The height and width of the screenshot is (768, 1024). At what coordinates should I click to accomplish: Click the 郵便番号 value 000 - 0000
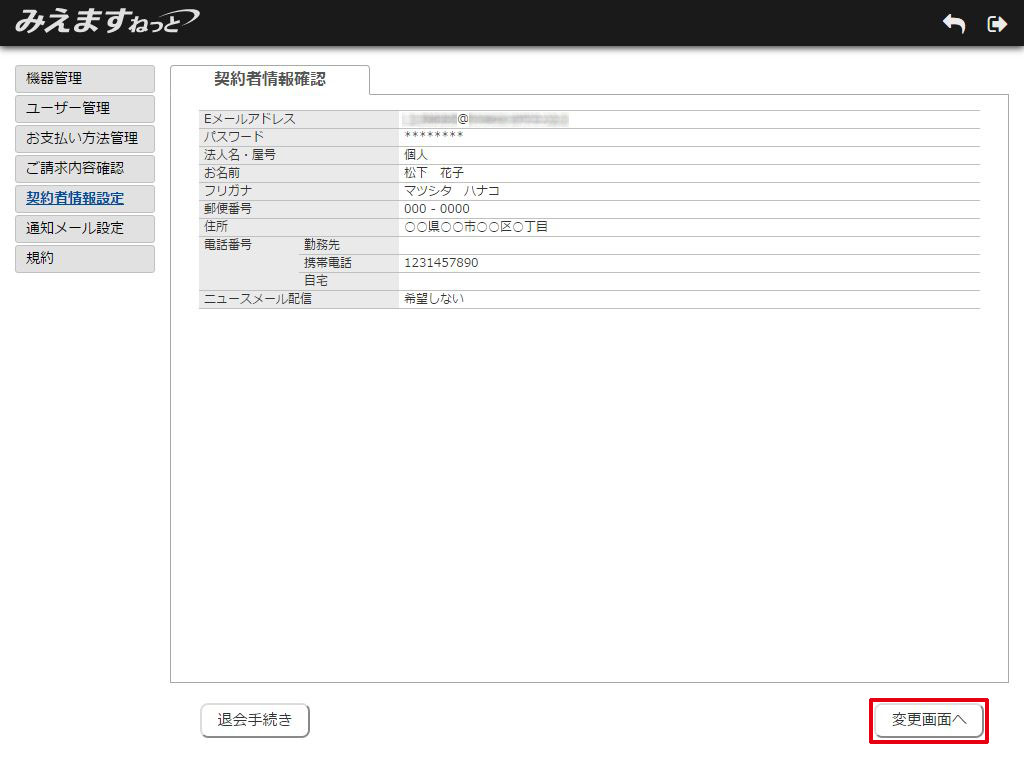(x=436, y=209)
